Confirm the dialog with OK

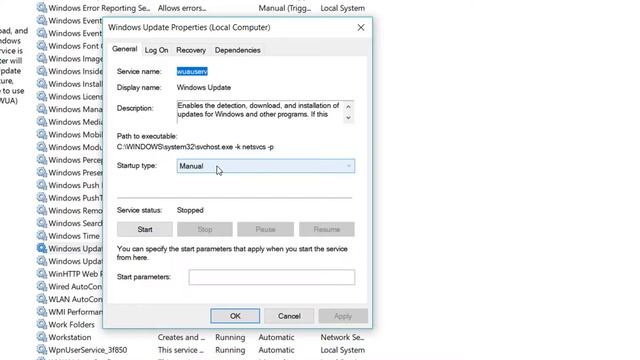click(x=235, y=316)
